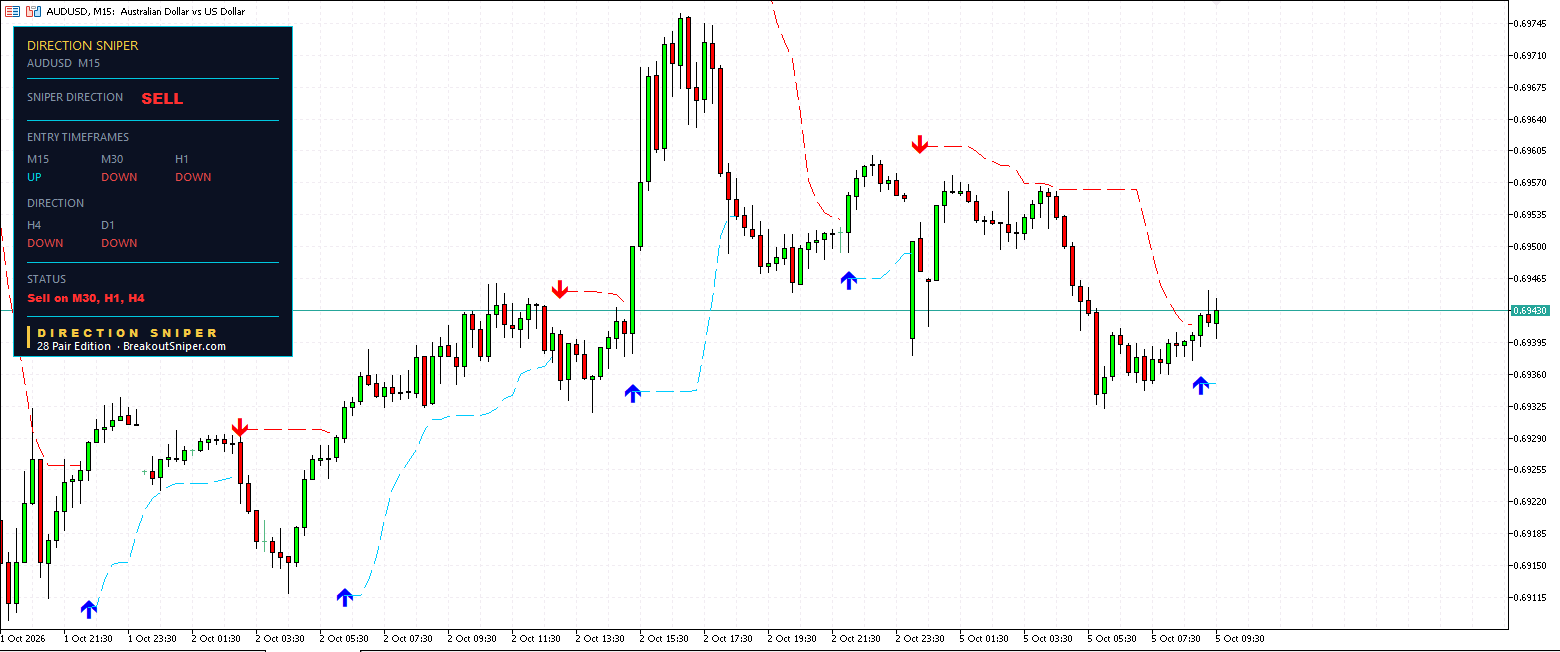Click the 'ENTRY TIMEFRAMES' label
Viewport: 1560px width, 652px height.
point(78,137)
